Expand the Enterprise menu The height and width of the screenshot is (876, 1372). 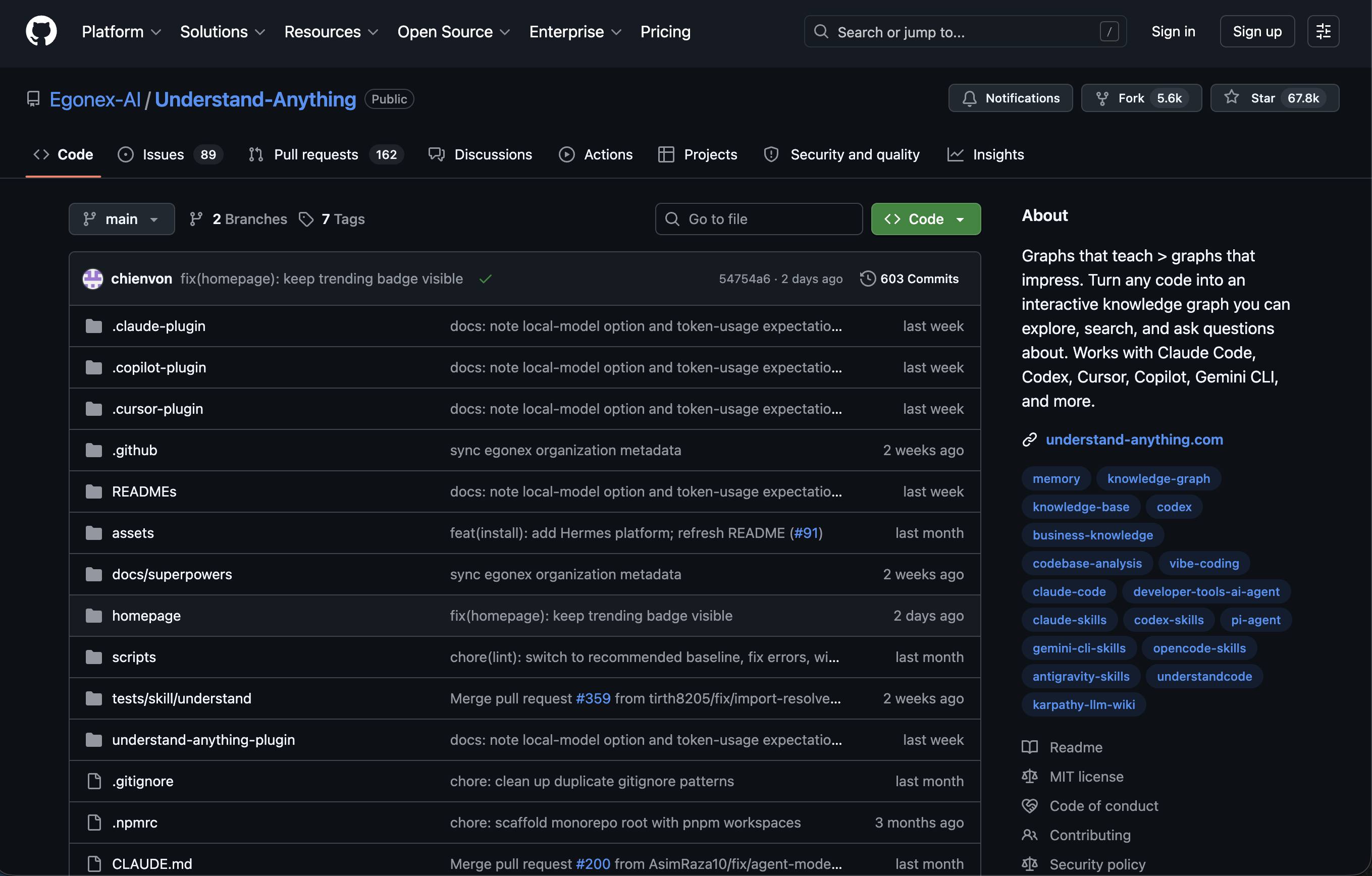click(575, 32)
